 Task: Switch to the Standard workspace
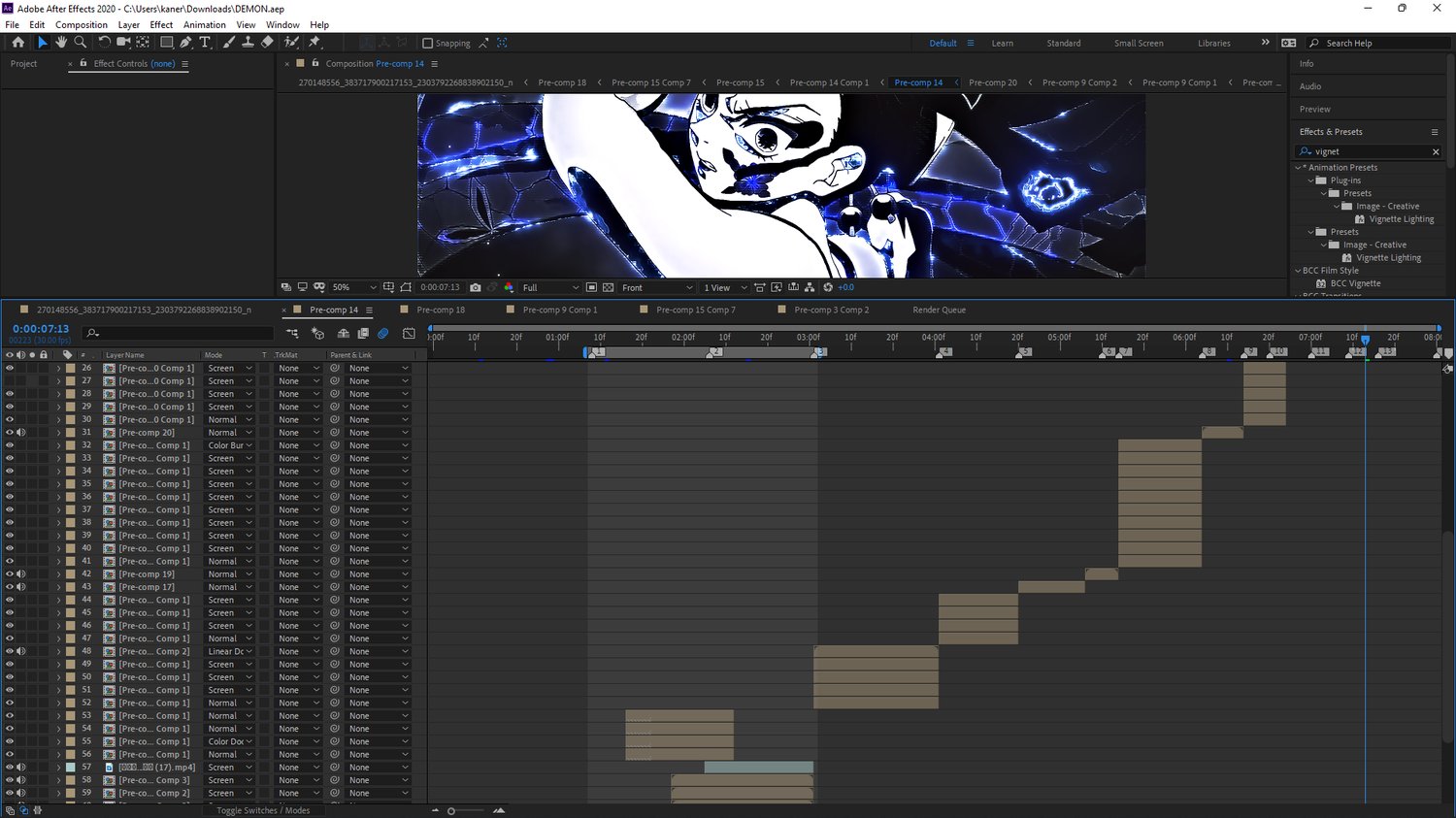pos(1064,44)
